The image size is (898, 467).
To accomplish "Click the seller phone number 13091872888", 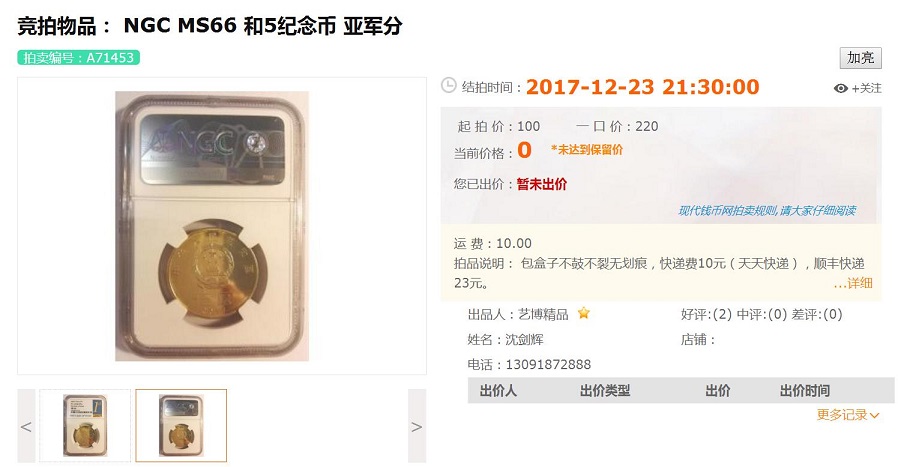I will (x=548, y=364).
